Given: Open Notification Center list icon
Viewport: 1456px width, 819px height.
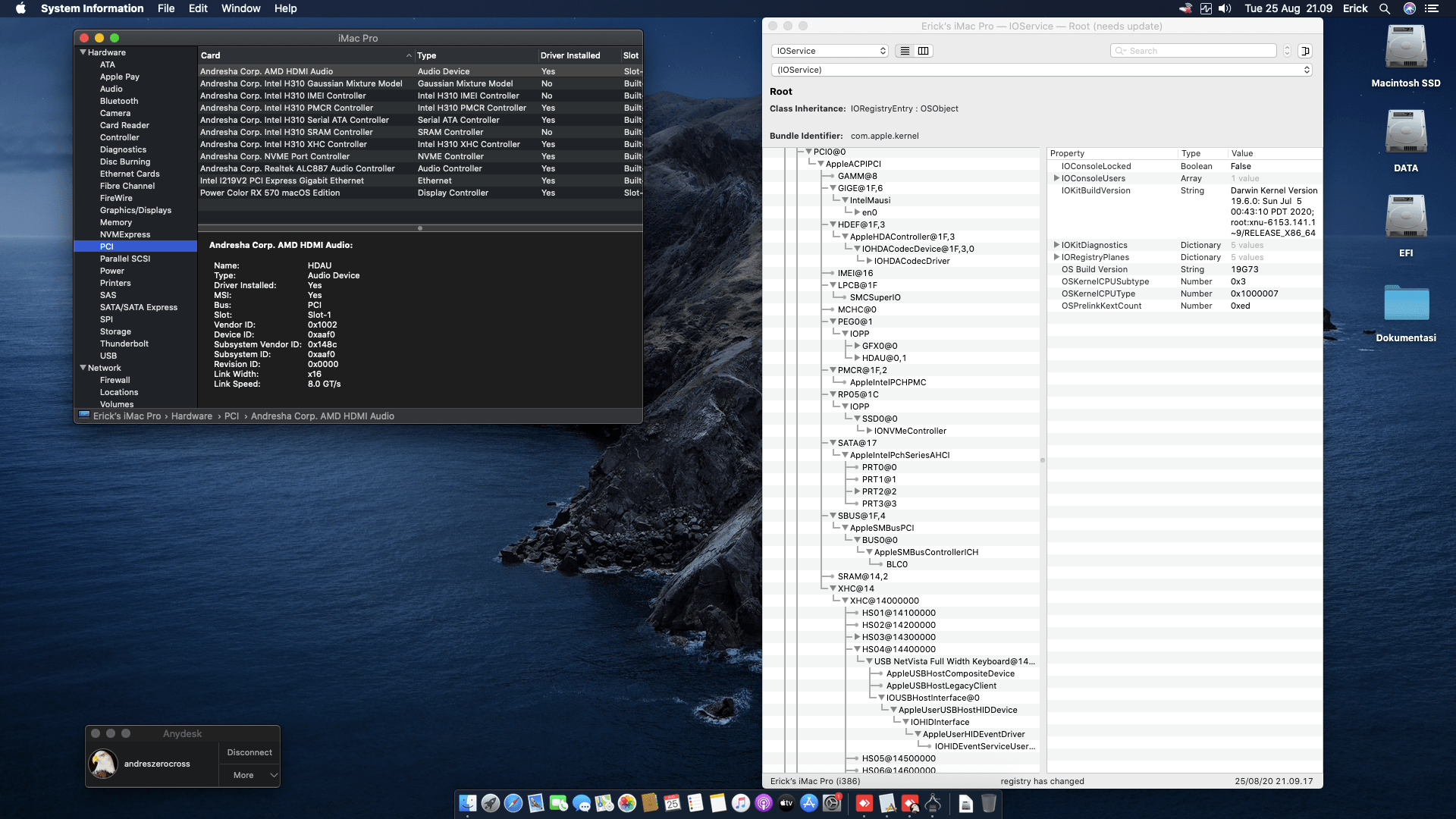Looking at the screenshot, I should (x=1432, y=8).
